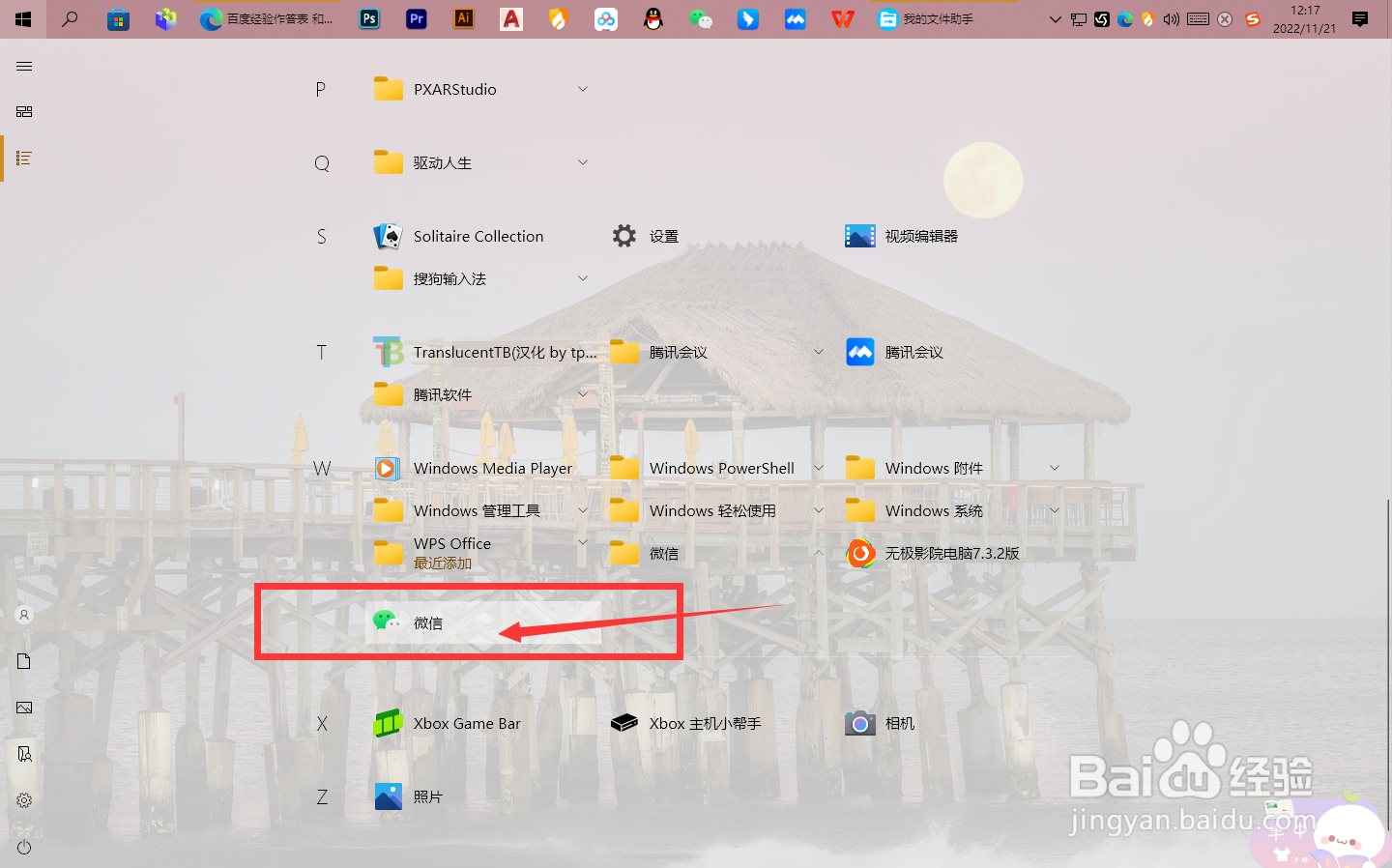Viewport: 1392px width, 868px height.
Task: Expand Windows PowerShell folder chevron
Action: (x=819, y=468)
